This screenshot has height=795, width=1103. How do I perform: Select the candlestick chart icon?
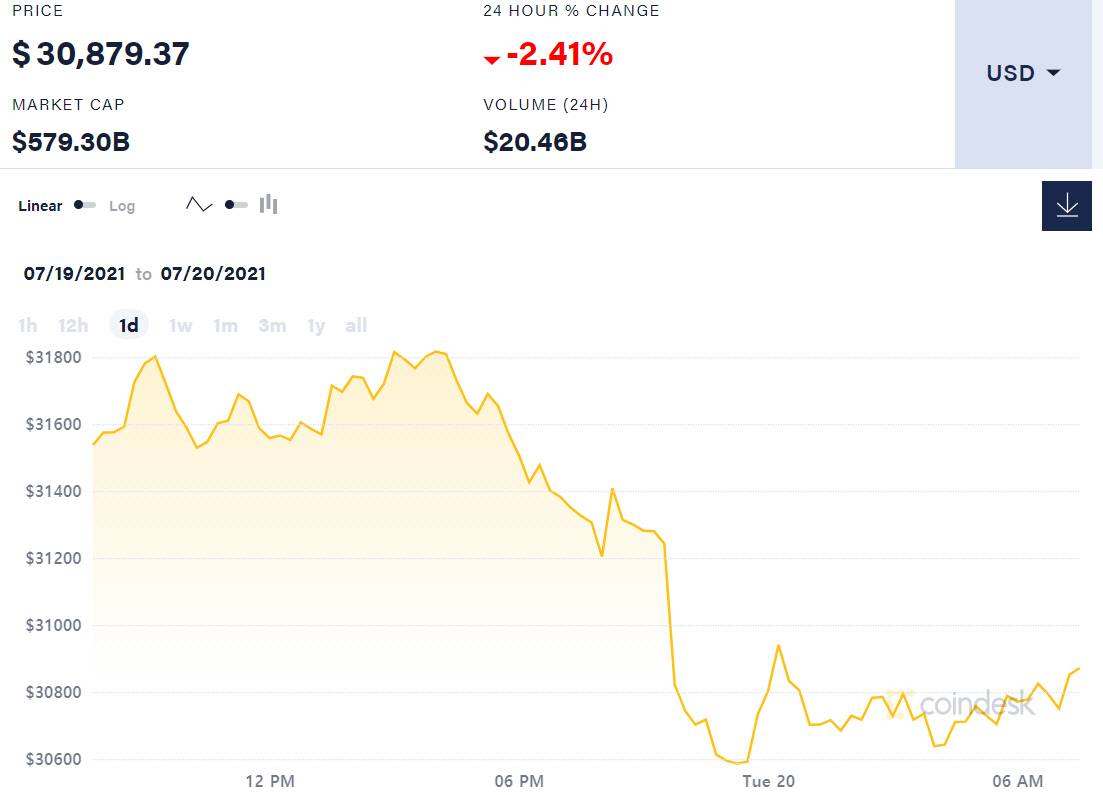click(x=268, y=205)
